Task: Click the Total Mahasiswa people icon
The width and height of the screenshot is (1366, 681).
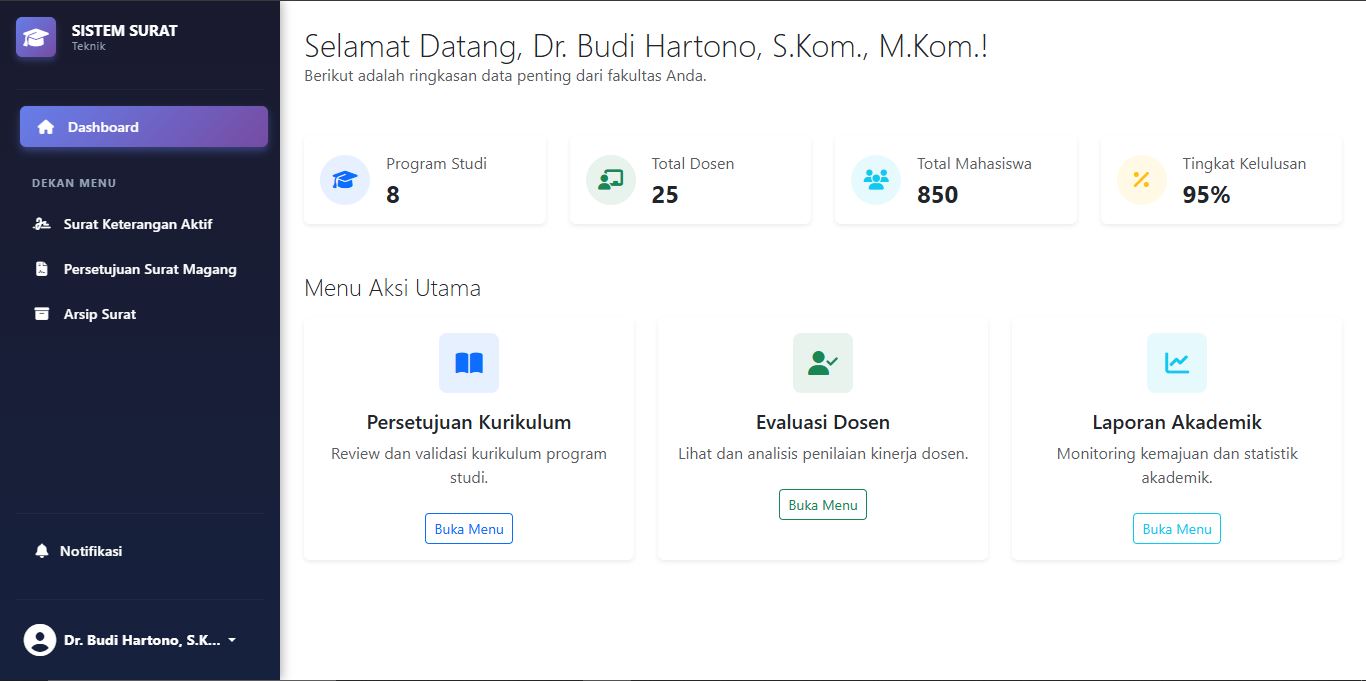Action: 876,180
